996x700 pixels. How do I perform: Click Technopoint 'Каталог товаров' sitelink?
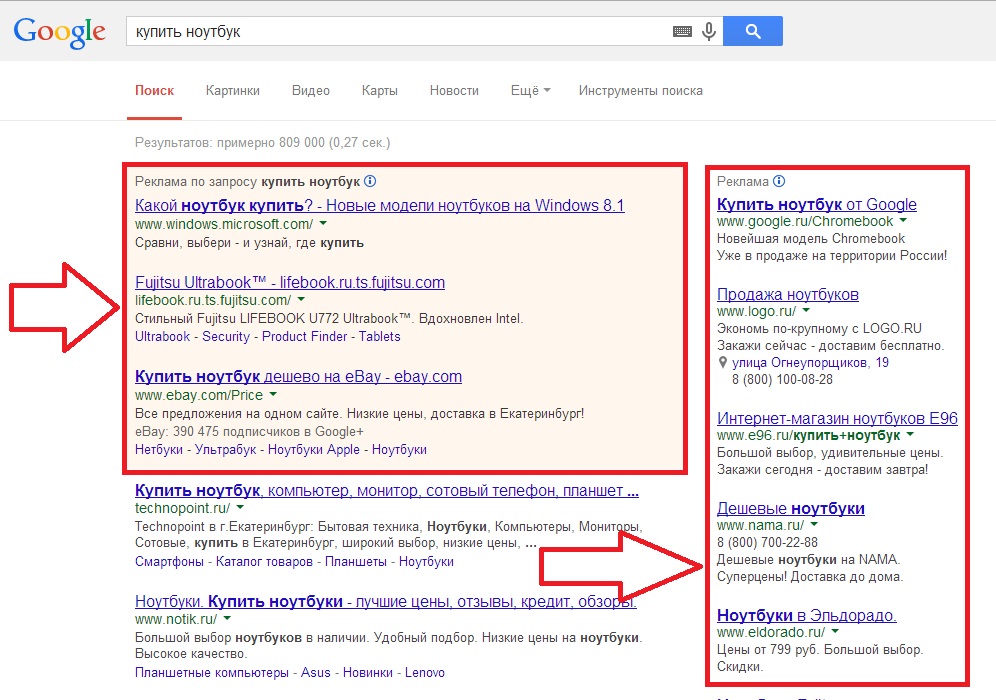pyautogui.click(x=264, y=562)
